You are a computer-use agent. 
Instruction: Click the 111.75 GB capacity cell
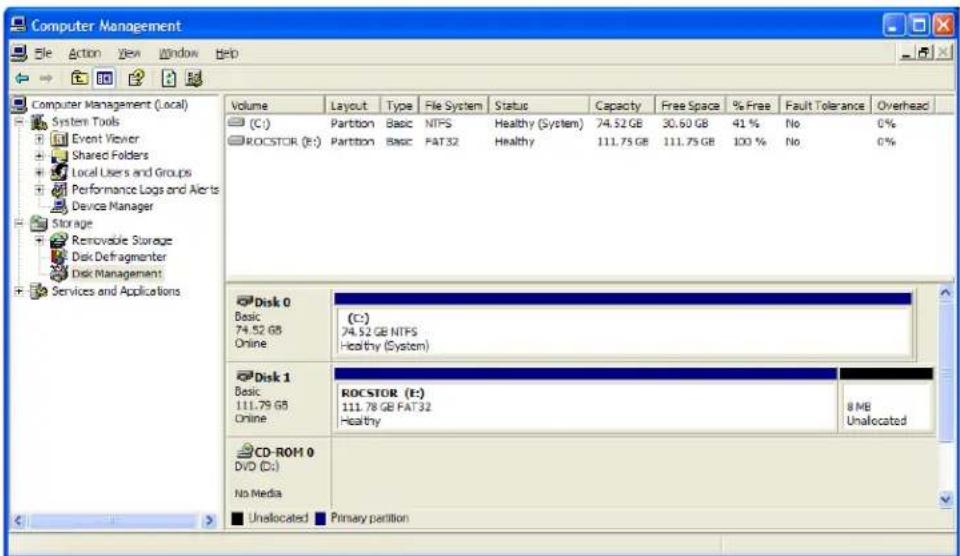click(x=622, y=141)
